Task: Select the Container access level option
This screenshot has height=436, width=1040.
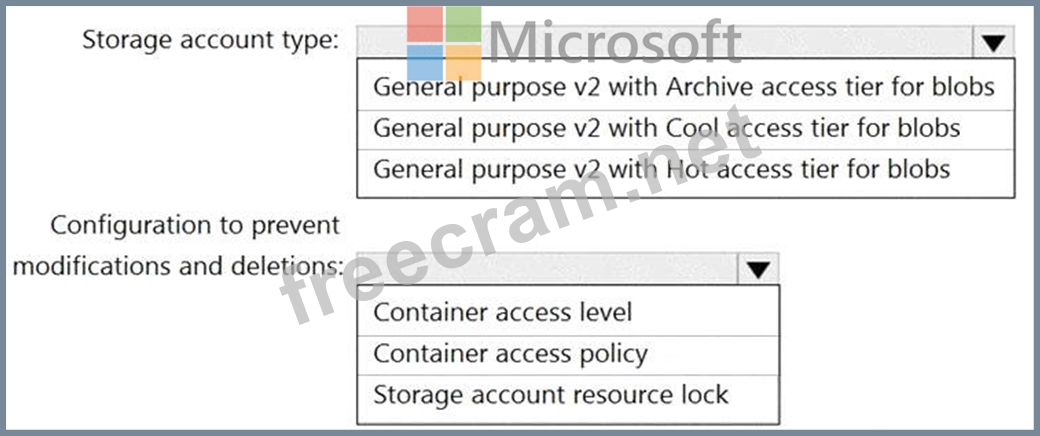Action: coord(503,312)
